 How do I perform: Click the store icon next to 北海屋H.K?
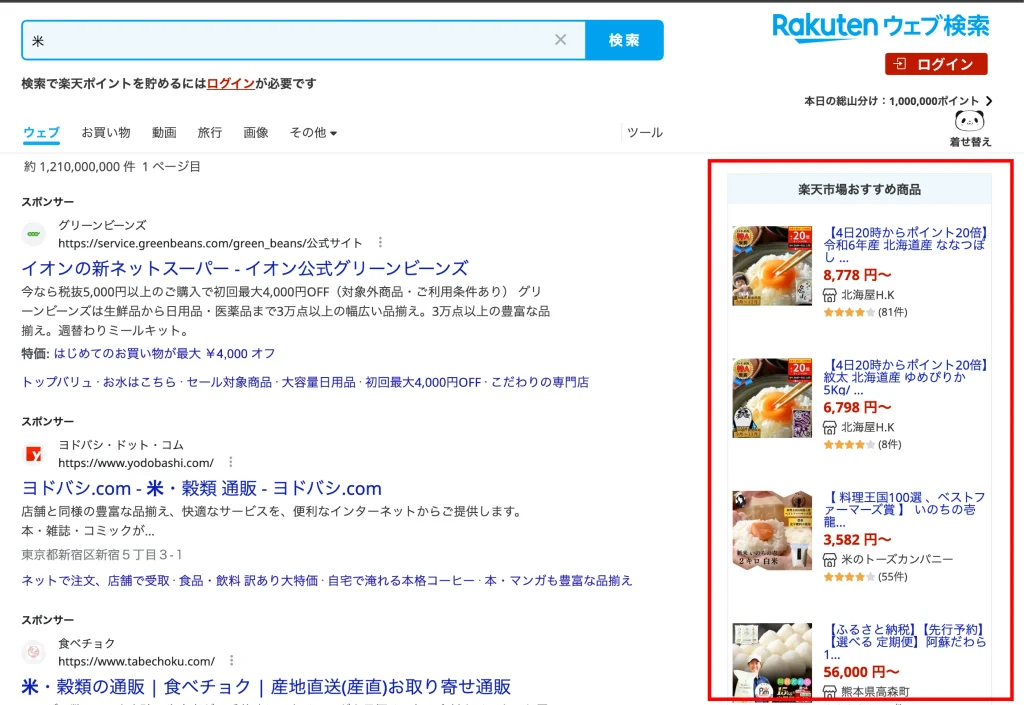(830, 296)
